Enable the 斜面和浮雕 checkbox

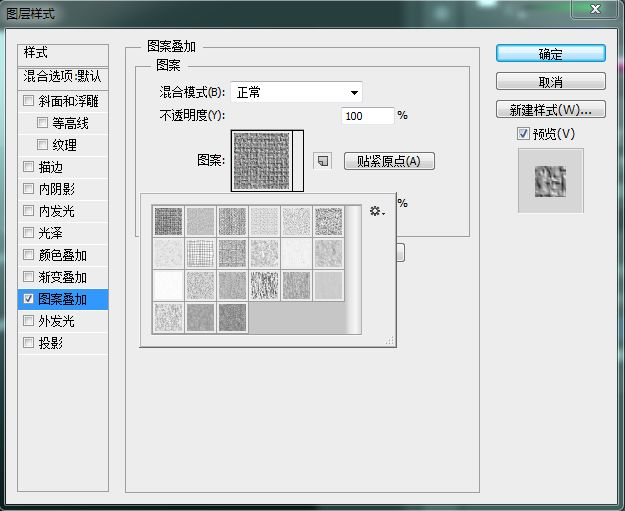point(28,101)
